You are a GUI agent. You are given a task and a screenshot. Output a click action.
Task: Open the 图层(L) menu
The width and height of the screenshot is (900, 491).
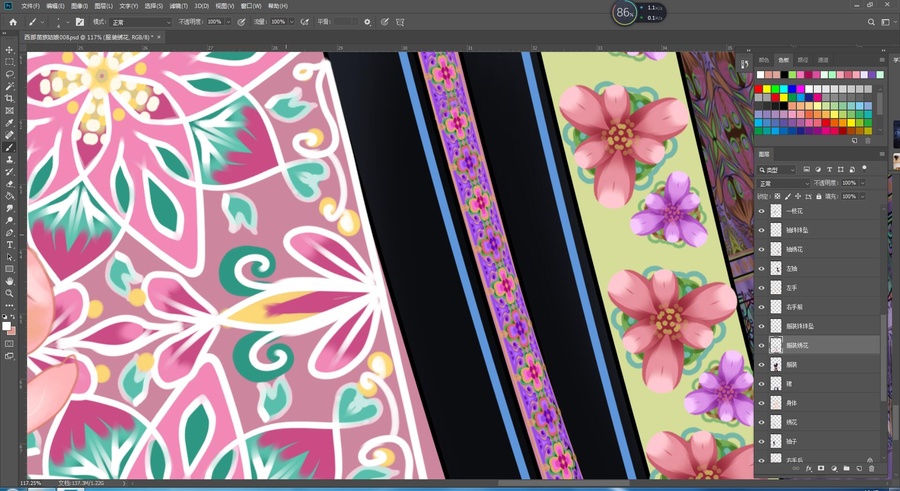103,6
